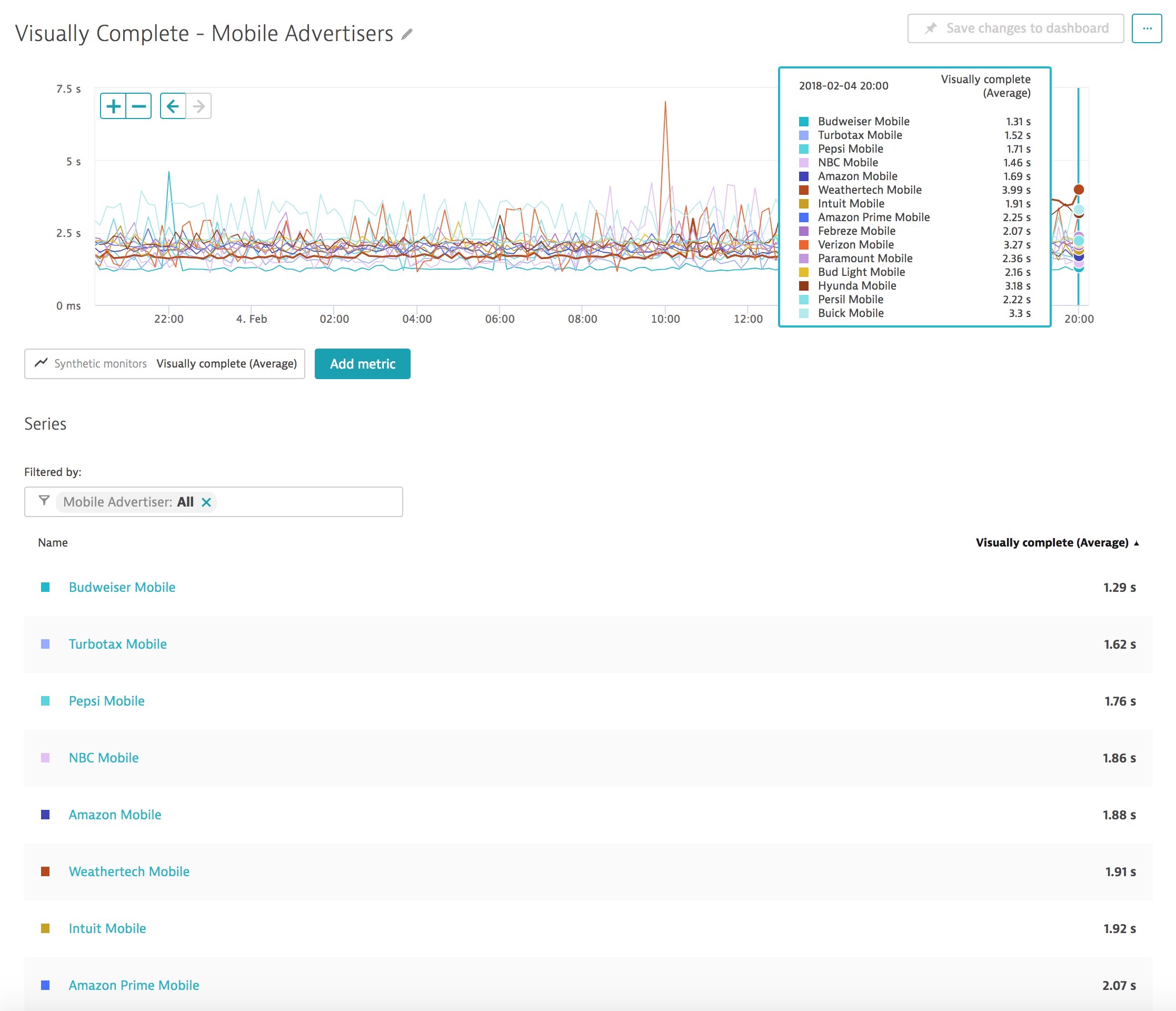Click the Series section heading
The image size is (1176, 1011).
(x=45, y=424)
